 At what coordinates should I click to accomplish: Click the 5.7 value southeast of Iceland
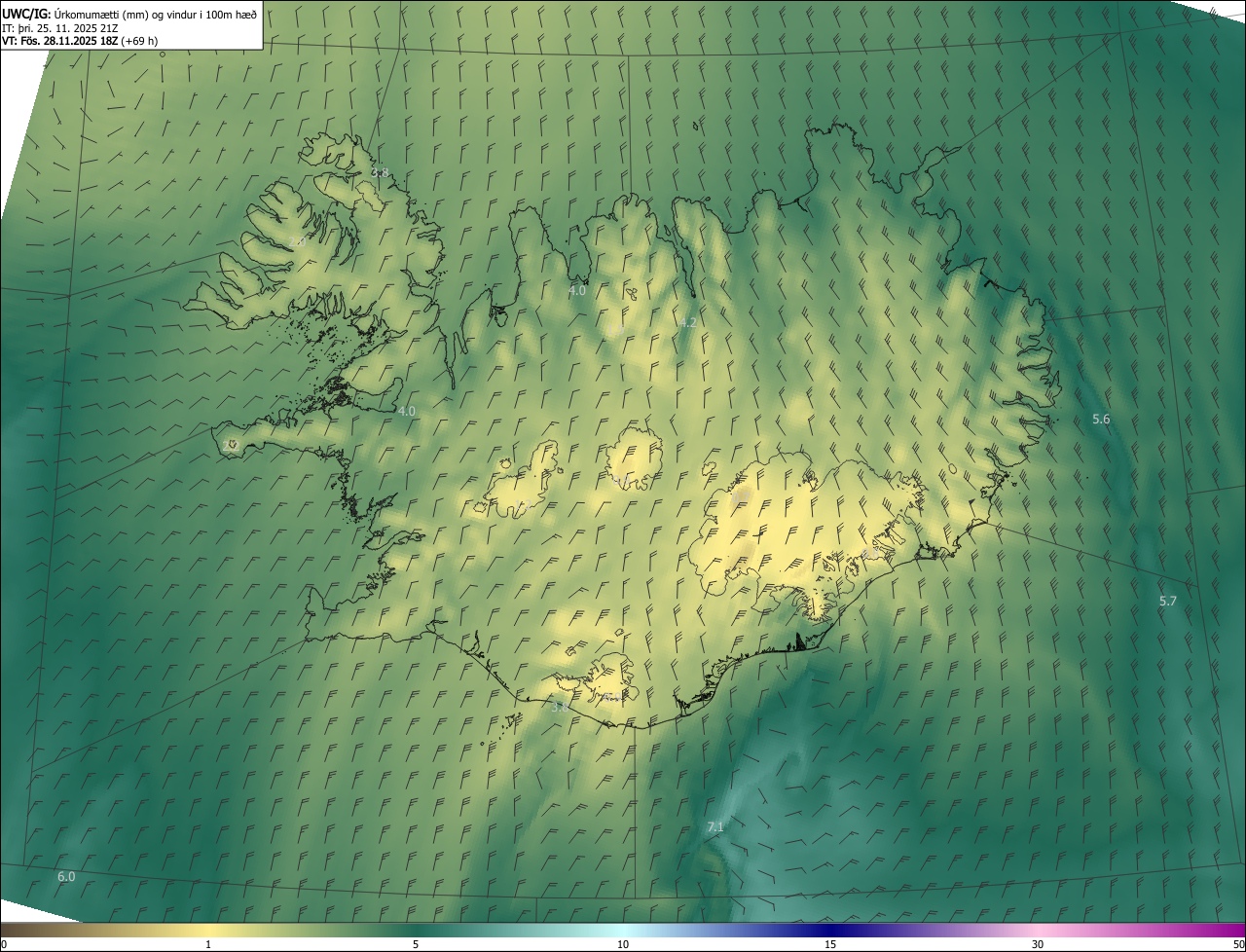click(x=1168, y=602)
